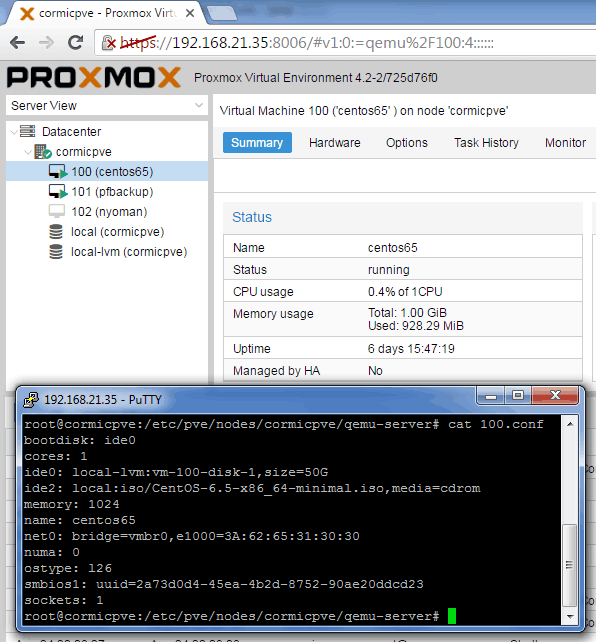Screen dimensions: 596x642
Task: Close the PuTTY window
Action: tap(555, 396)
